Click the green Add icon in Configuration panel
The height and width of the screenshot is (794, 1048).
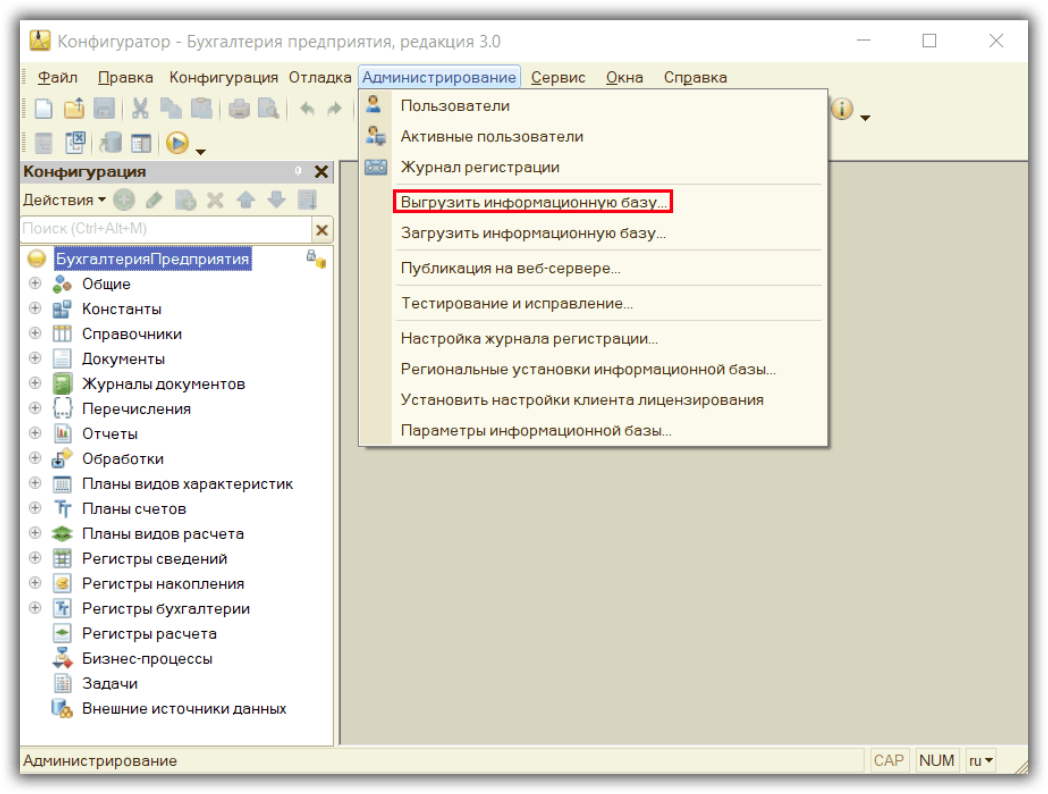[x=124, y=200]
